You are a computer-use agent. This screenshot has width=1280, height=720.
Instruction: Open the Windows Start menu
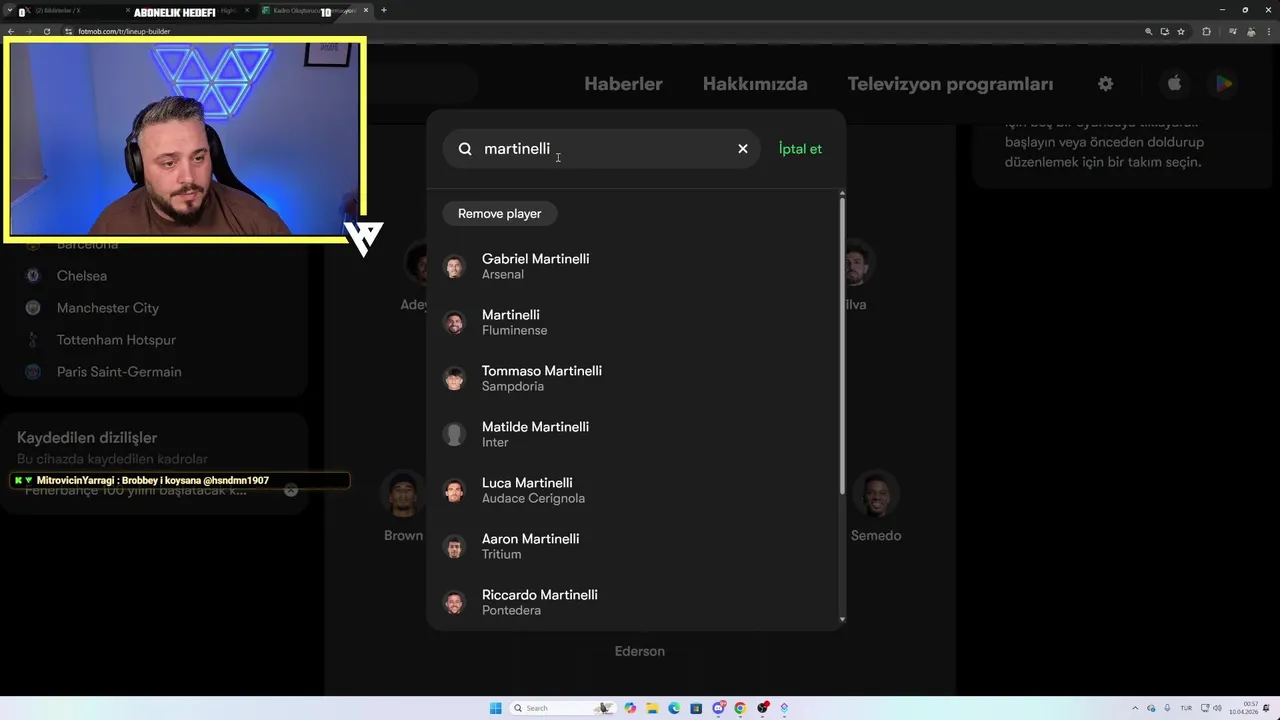495,708
